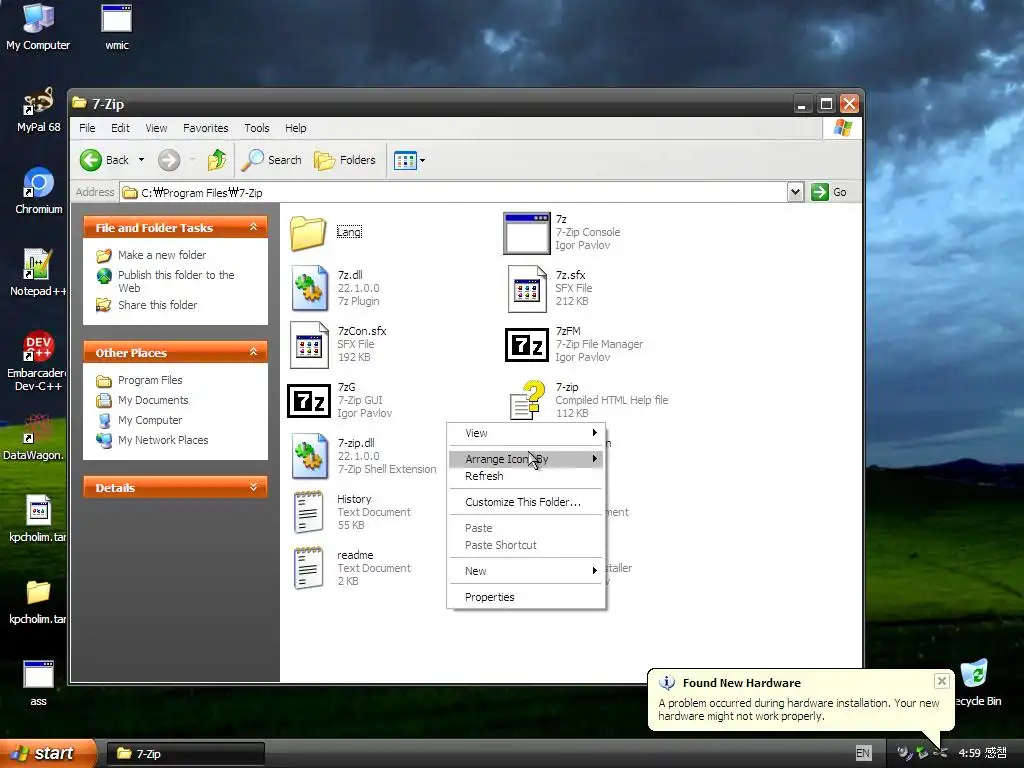
Task: Click the Up folder toolbar icon
Action: [217, 160]
